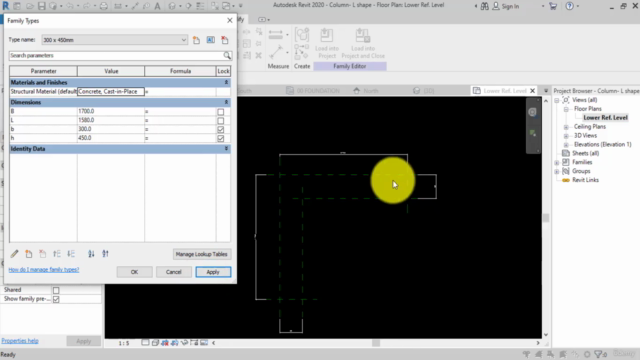
Task: Collapse the Views (all) tree node
Action: pyautogui.click(x=557, y=100)
